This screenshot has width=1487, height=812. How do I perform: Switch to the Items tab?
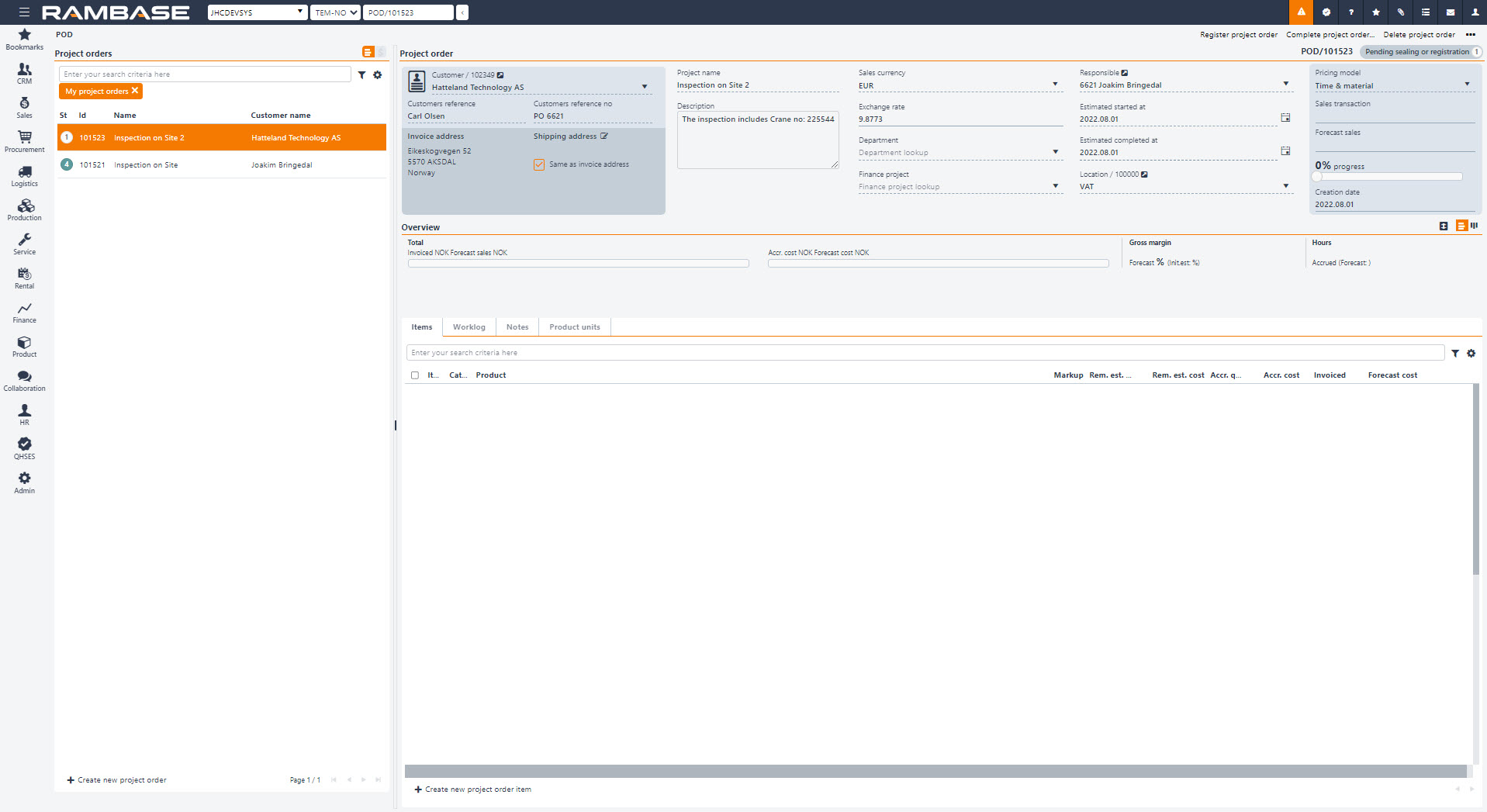click(422, 327)
